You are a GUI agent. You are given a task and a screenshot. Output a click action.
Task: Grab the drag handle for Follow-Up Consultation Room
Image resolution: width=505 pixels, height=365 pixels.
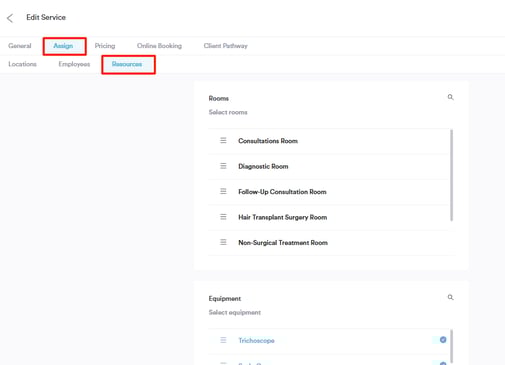(x=223, y=191)
